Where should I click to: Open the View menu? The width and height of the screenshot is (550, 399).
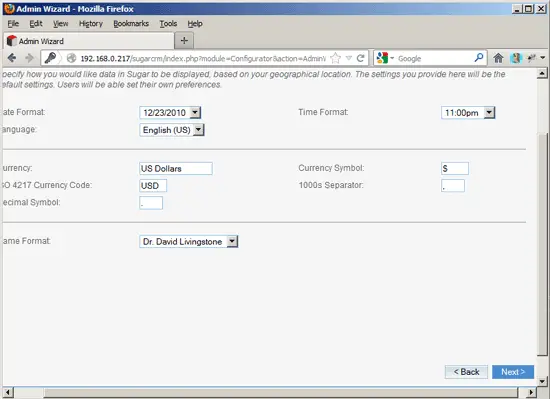pyautogui.click(x=60, y=23)
